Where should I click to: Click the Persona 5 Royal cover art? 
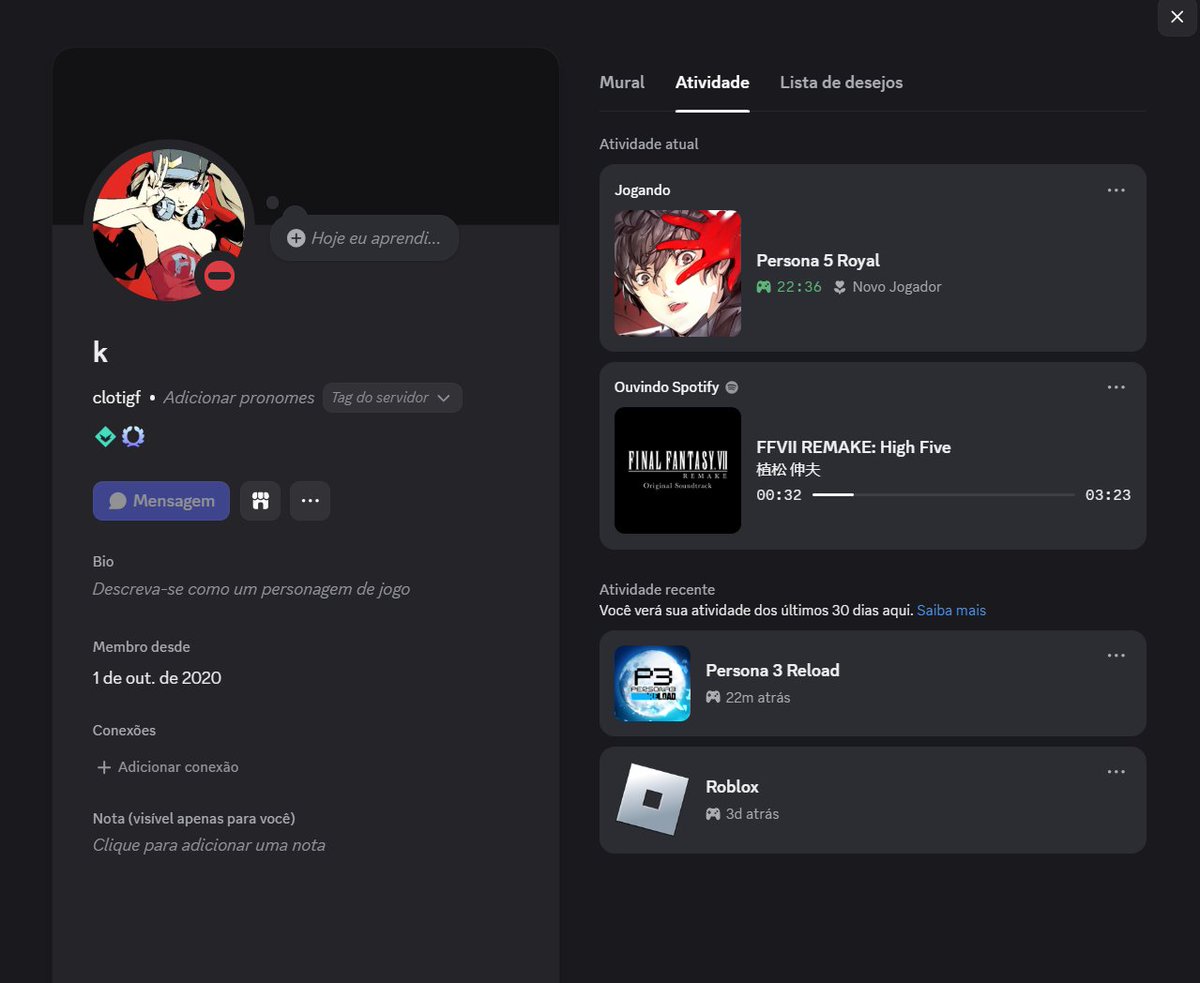click(678, 273)
